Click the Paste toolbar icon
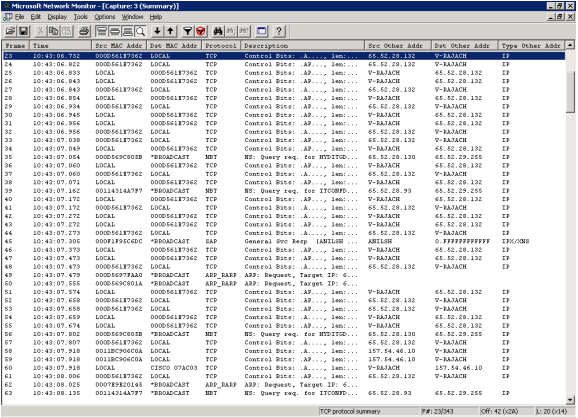 click(x=67, y=31)
